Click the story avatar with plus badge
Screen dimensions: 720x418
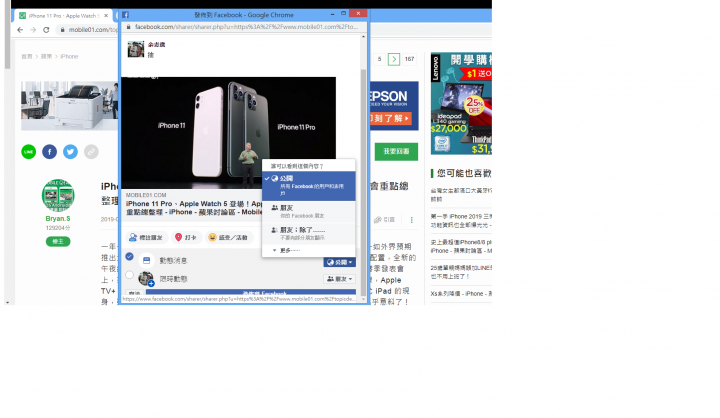[x=146, y=278]
